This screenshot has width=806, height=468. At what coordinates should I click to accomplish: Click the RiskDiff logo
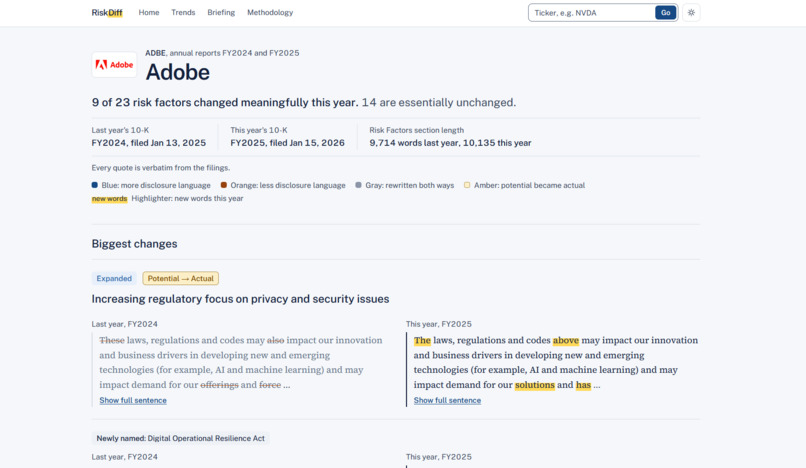point(107,12)
